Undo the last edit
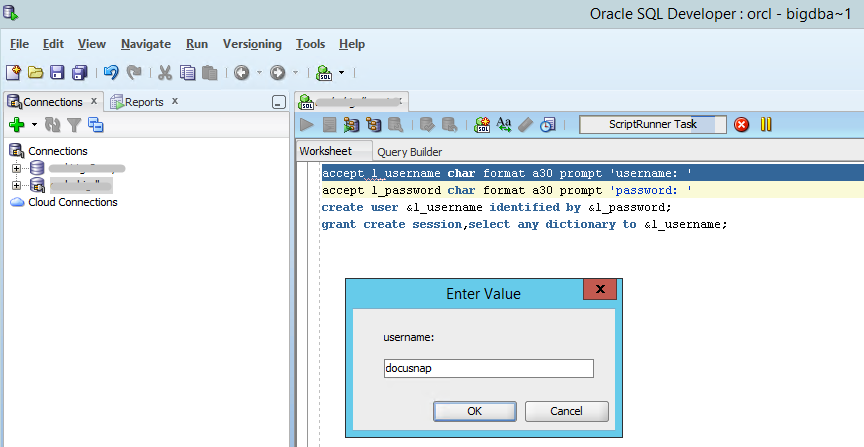The width and height of the screenshot is (864, 447). pos(111,72)
